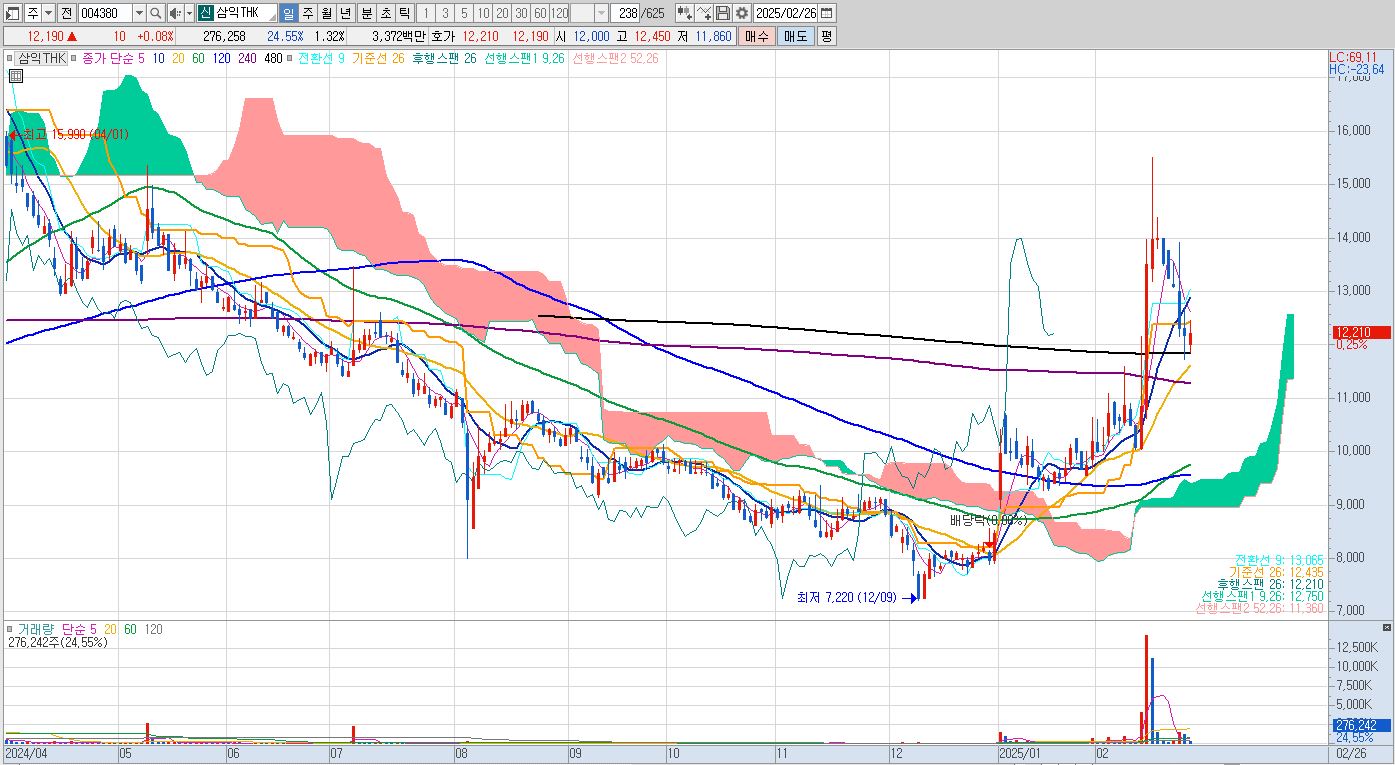The image size is (1395, 765).
Task: Click the line-cross tool icon near save
Action: point(703,13)
